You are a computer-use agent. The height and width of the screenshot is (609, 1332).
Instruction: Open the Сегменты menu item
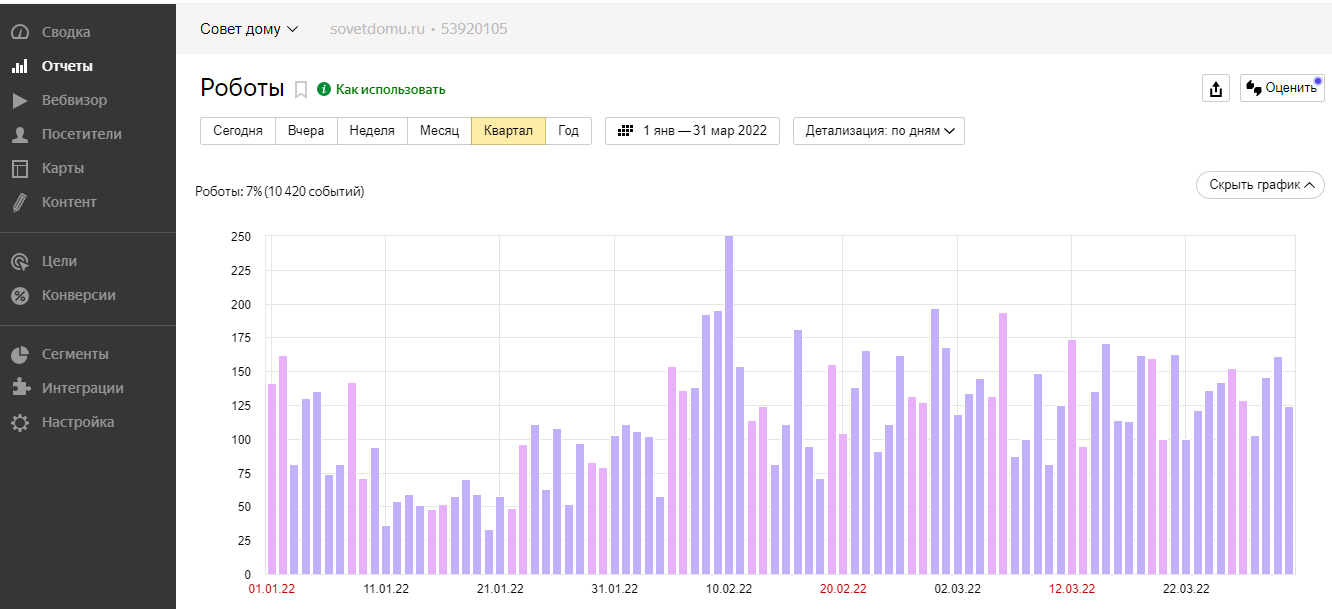75,354
